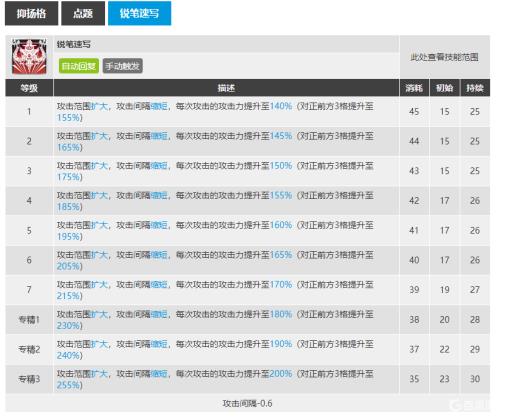Click duration value 27 in level 7 row
The image size is (512, 418).
475,290
